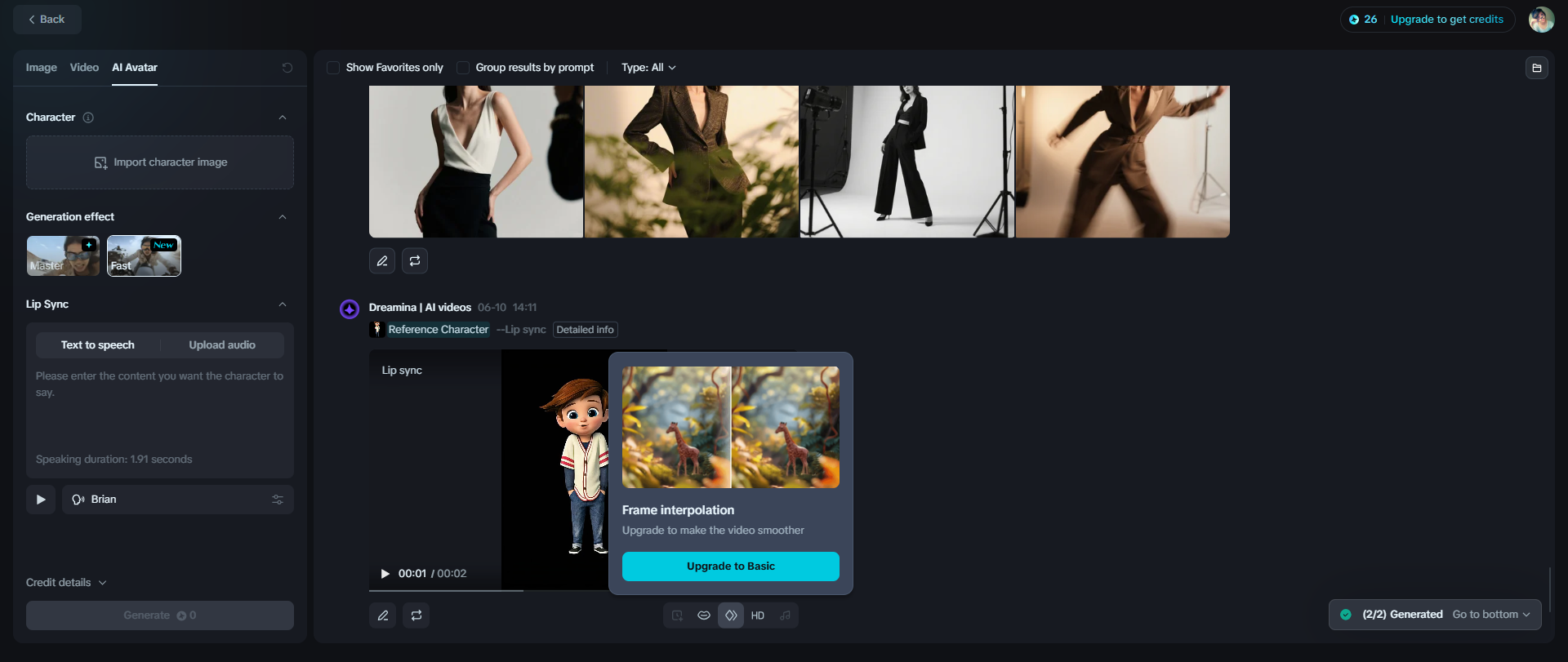
Task: Expand Credit details
Action: tap(66, 583)
